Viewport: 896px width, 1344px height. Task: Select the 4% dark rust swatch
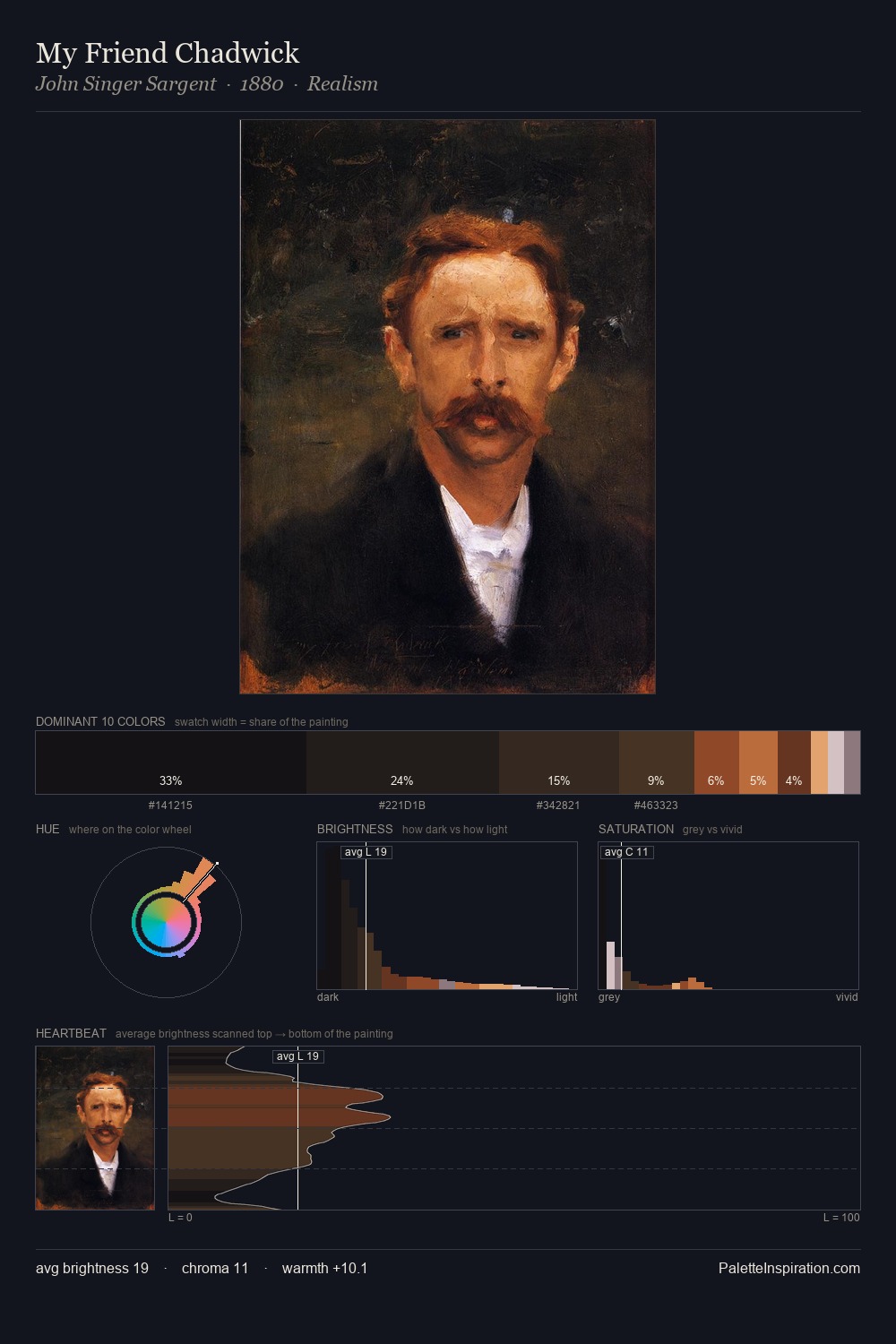click(x=794, y=762)
